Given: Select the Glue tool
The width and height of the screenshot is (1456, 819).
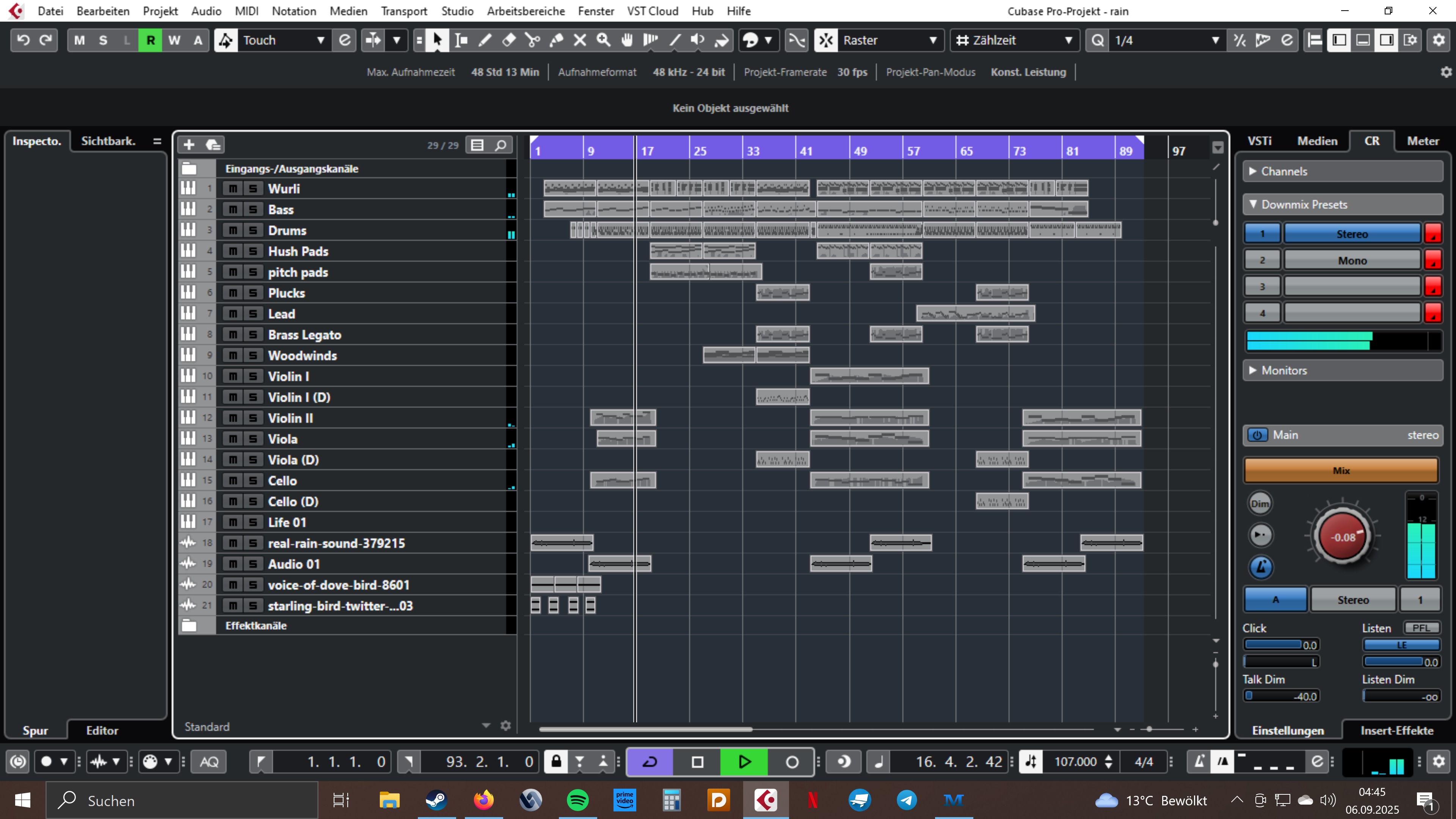Looking at the screenshot, I should pyautogui.click(x=556, y=40).
